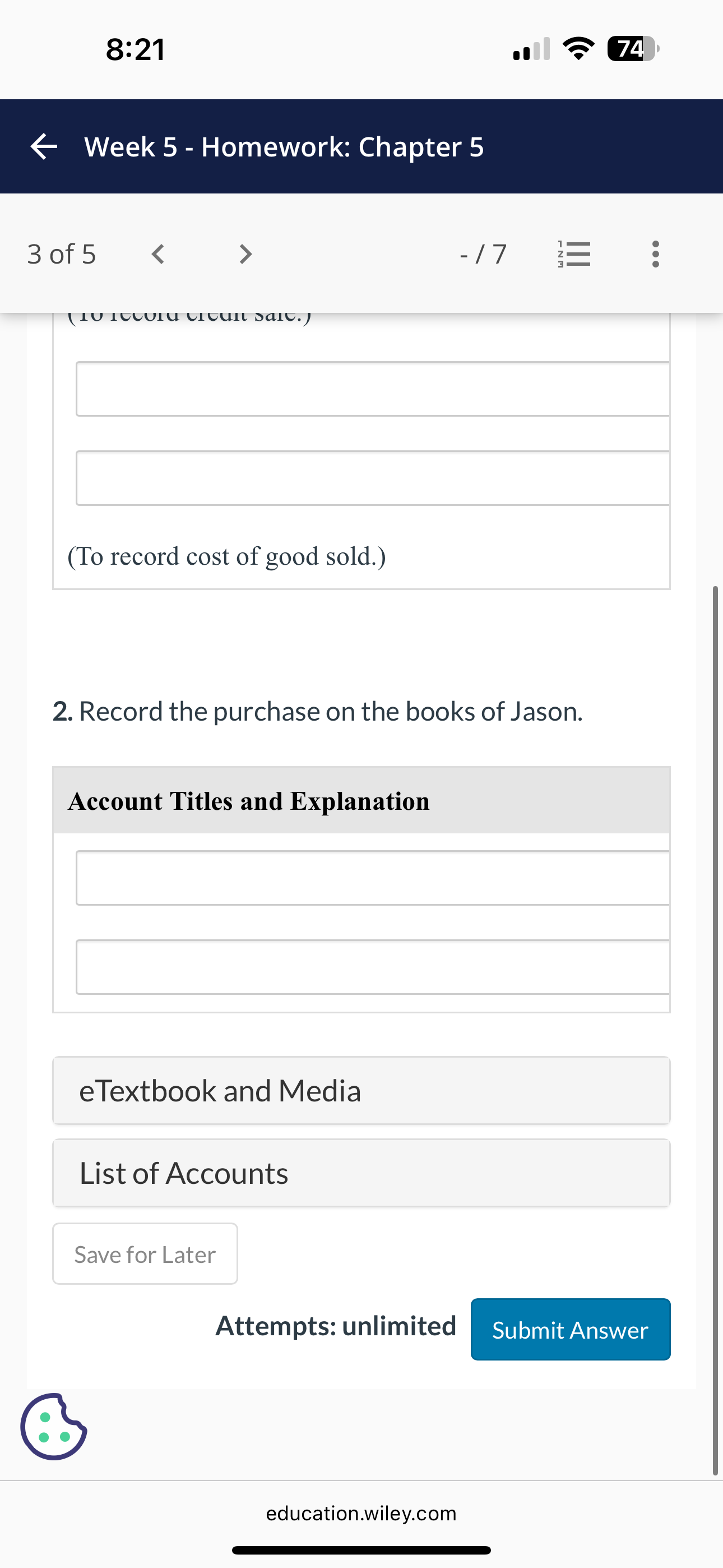Screen dimensions: 723x1568
Task: Open the List of Accounts
Action: (361, 1173)
